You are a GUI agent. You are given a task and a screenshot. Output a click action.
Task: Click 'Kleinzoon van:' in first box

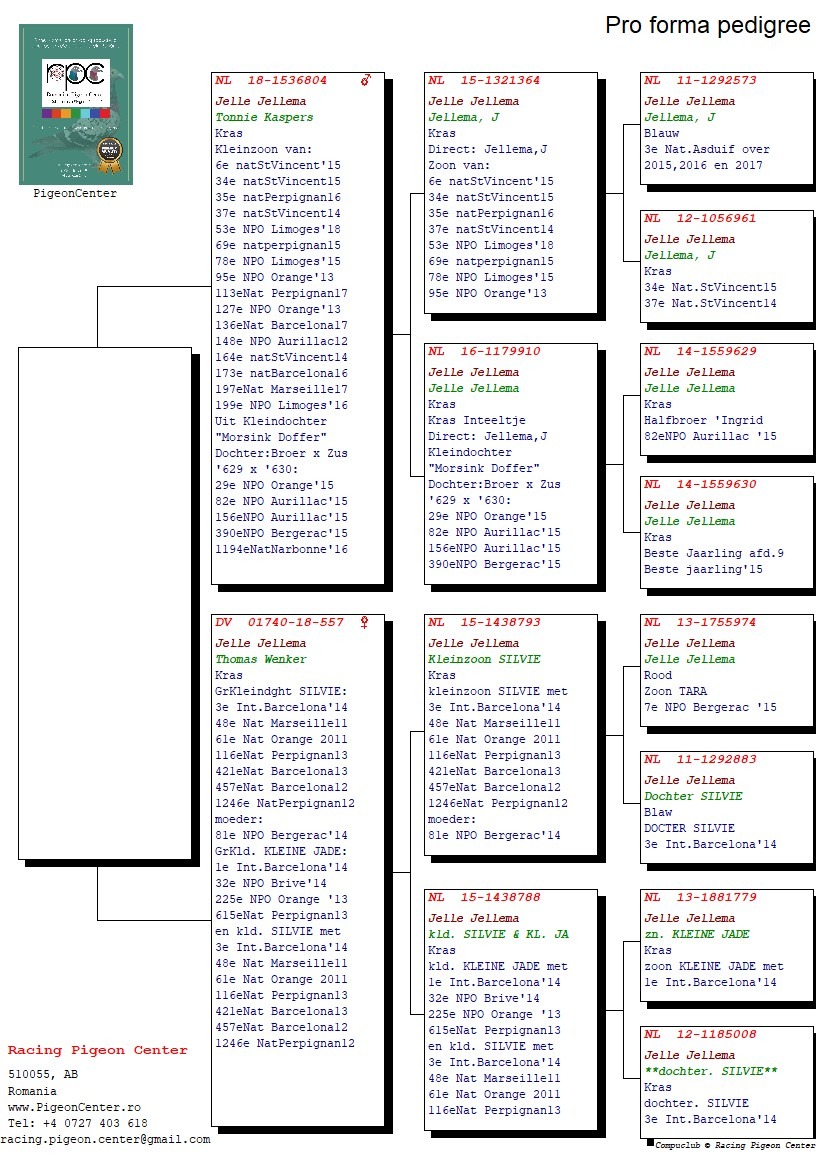click(x=264, y=149)
